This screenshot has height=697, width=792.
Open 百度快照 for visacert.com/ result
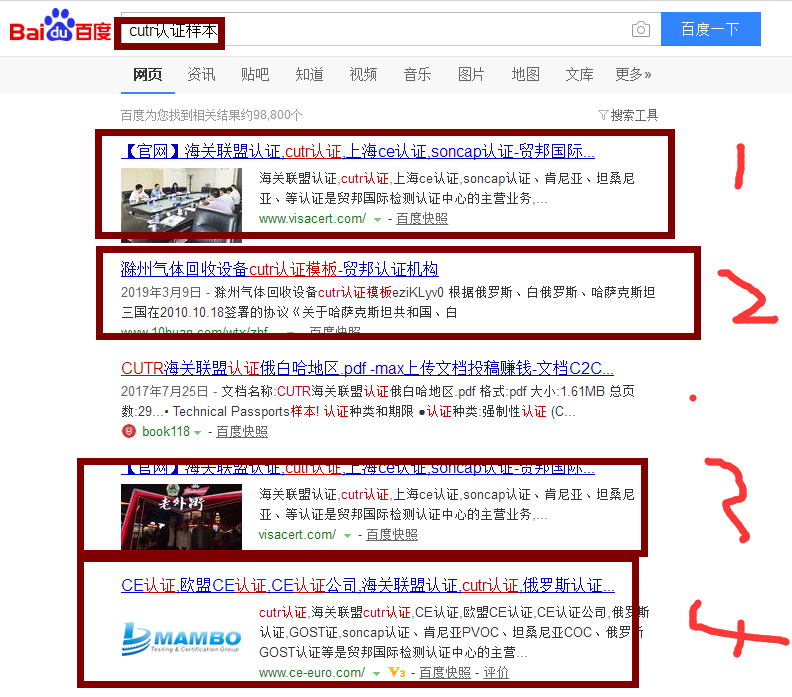[392, 534]
